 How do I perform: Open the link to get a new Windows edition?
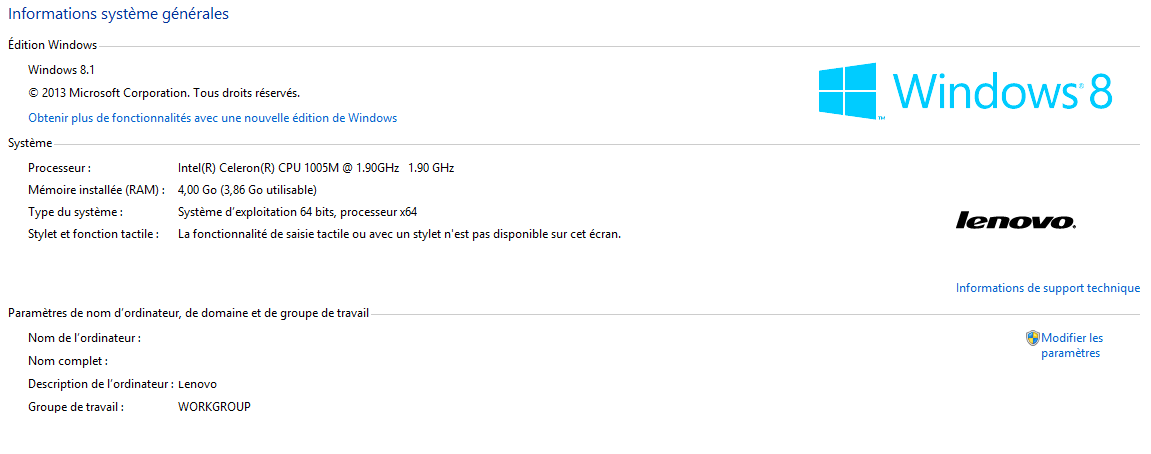tap(213, 118)
